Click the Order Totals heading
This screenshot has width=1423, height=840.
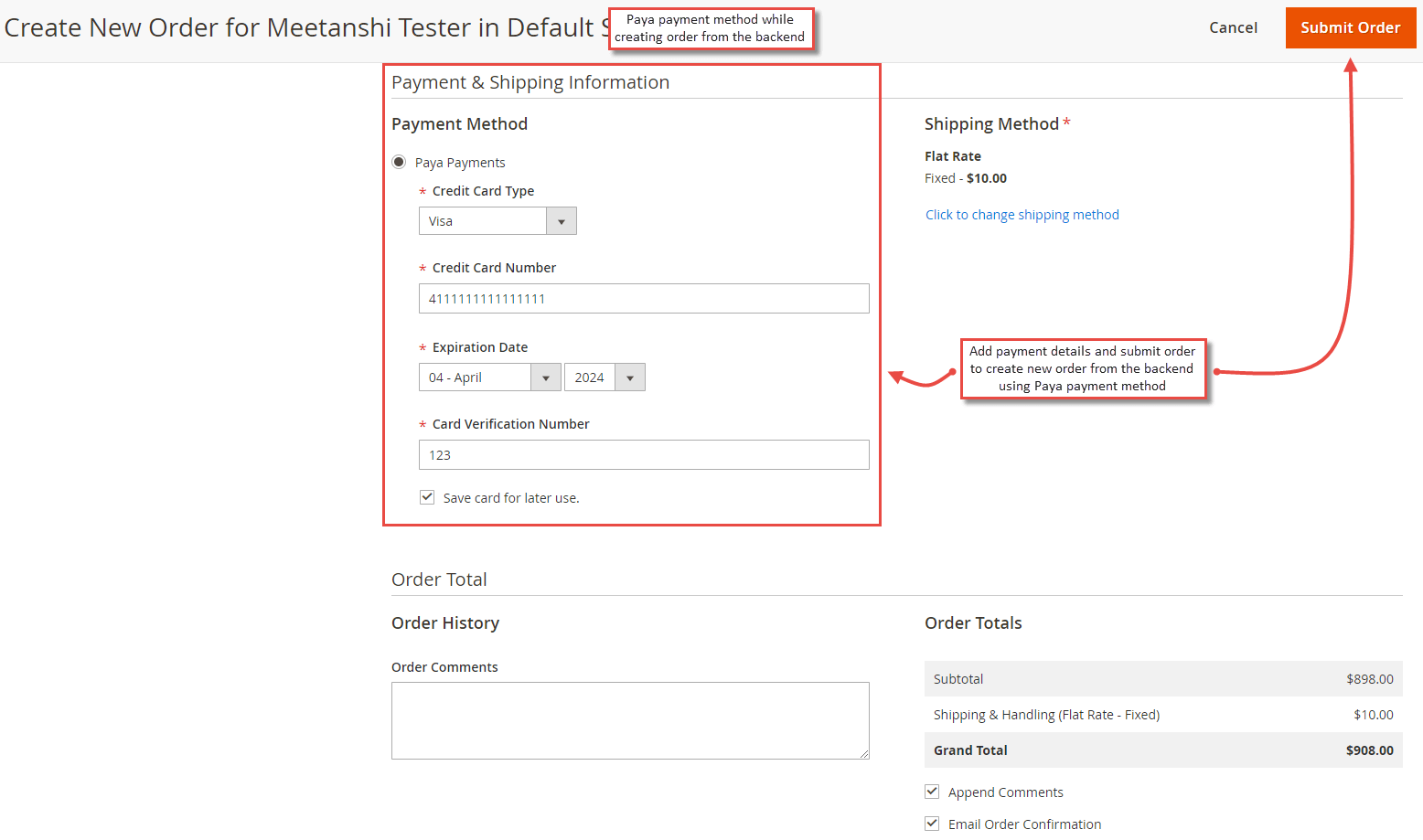click(x=973, y=622)
